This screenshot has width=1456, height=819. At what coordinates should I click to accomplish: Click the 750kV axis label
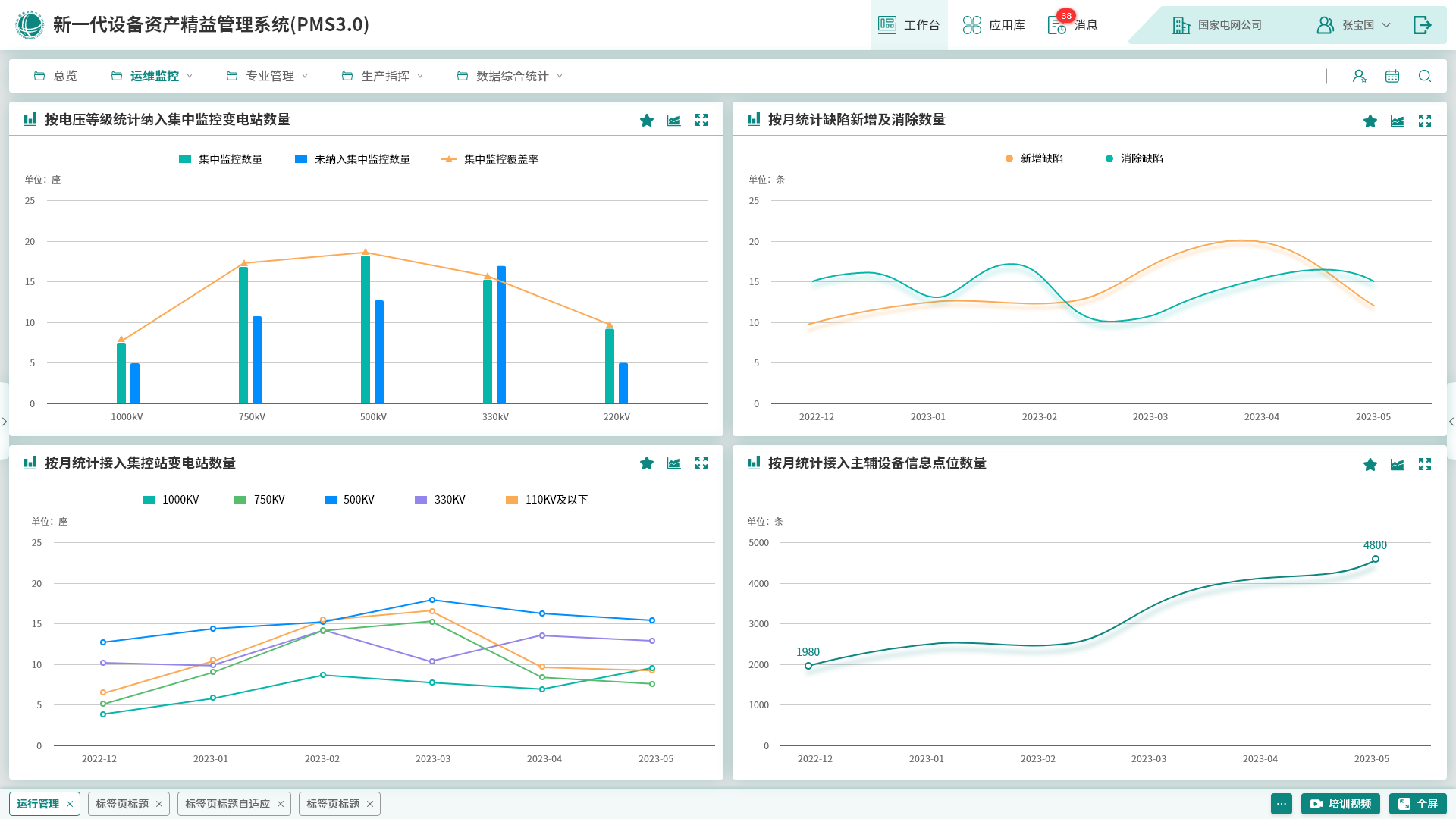click(252, 417)
